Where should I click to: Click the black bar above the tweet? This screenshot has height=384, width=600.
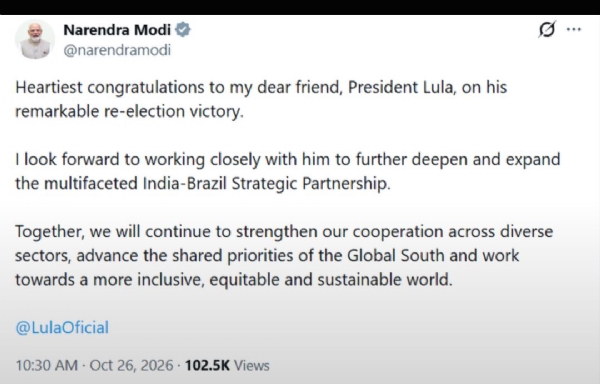tap(300, 7)
